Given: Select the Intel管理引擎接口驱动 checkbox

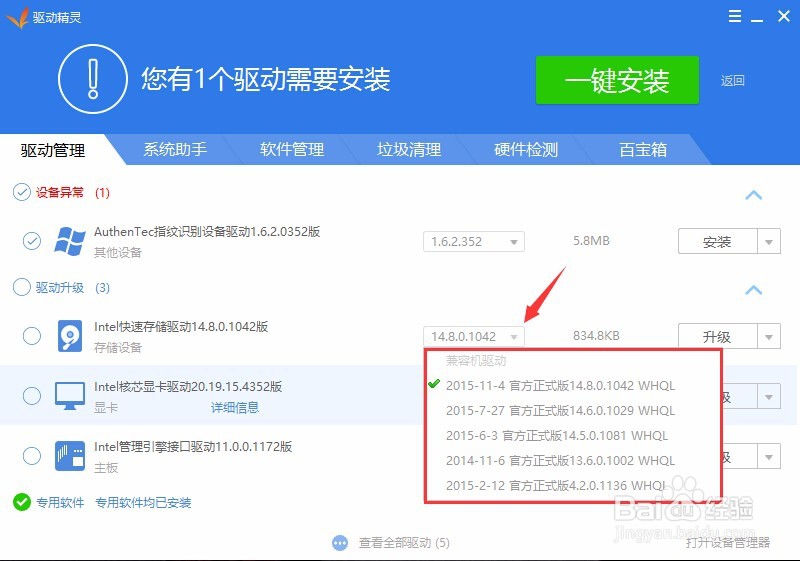Looking at the screenshot, I should pyautogui.click(x=32, y=455).
